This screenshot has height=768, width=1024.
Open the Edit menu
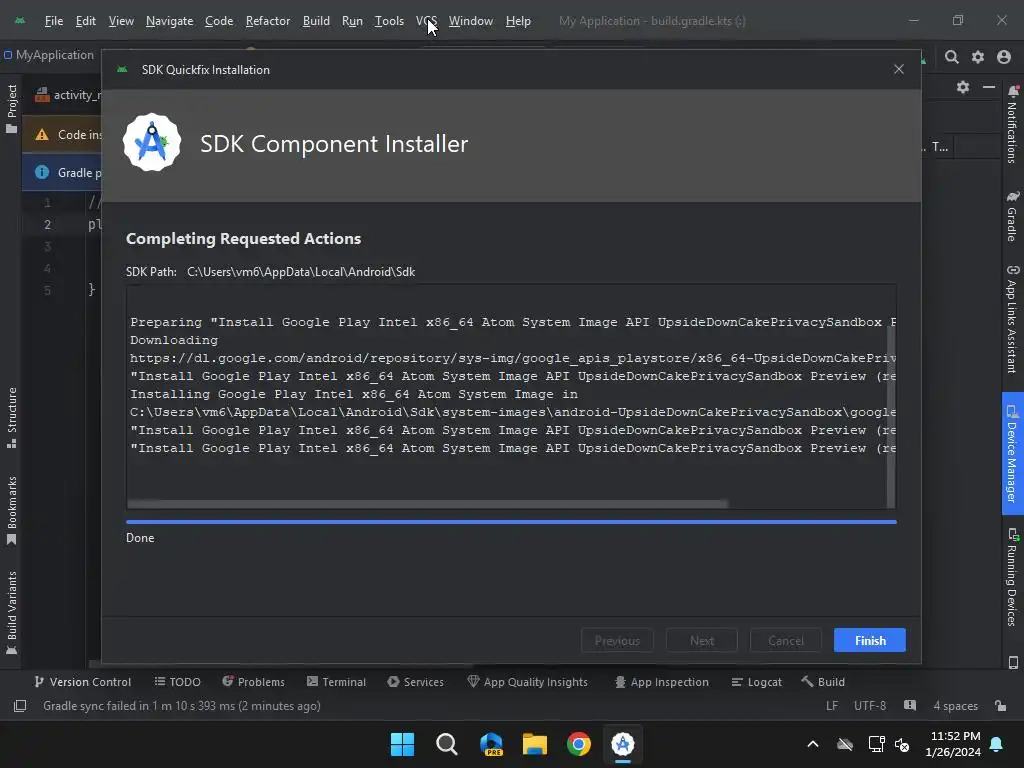86,21
